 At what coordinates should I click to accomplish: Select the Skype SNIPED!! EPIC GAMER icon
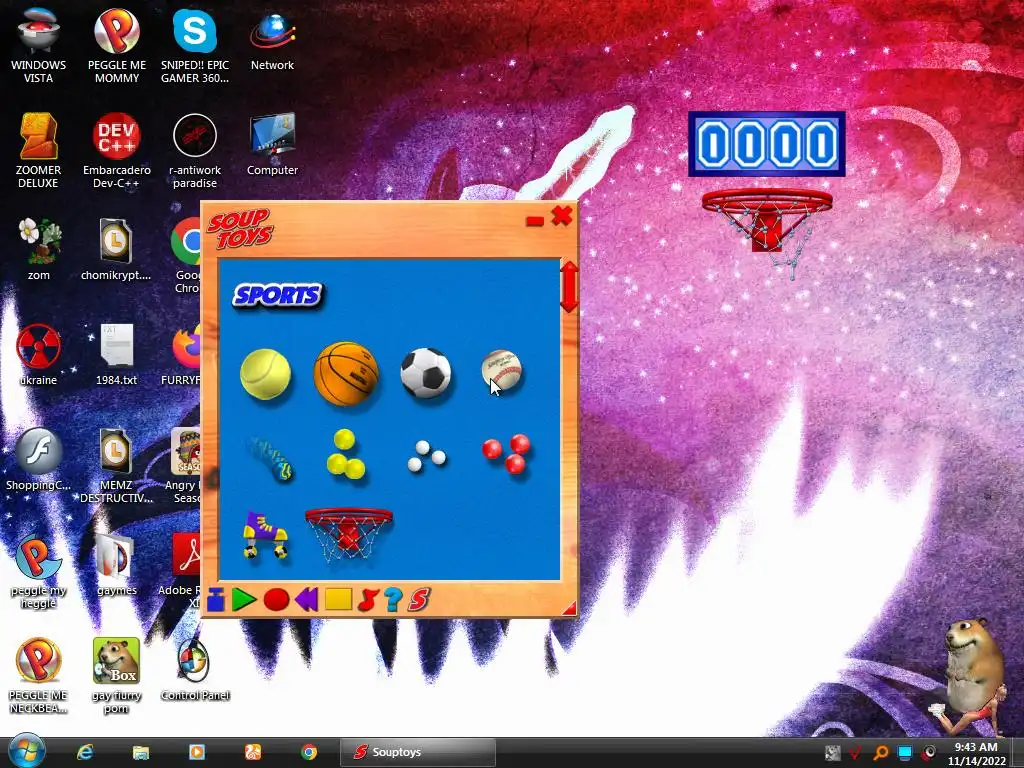coord(195,46)
